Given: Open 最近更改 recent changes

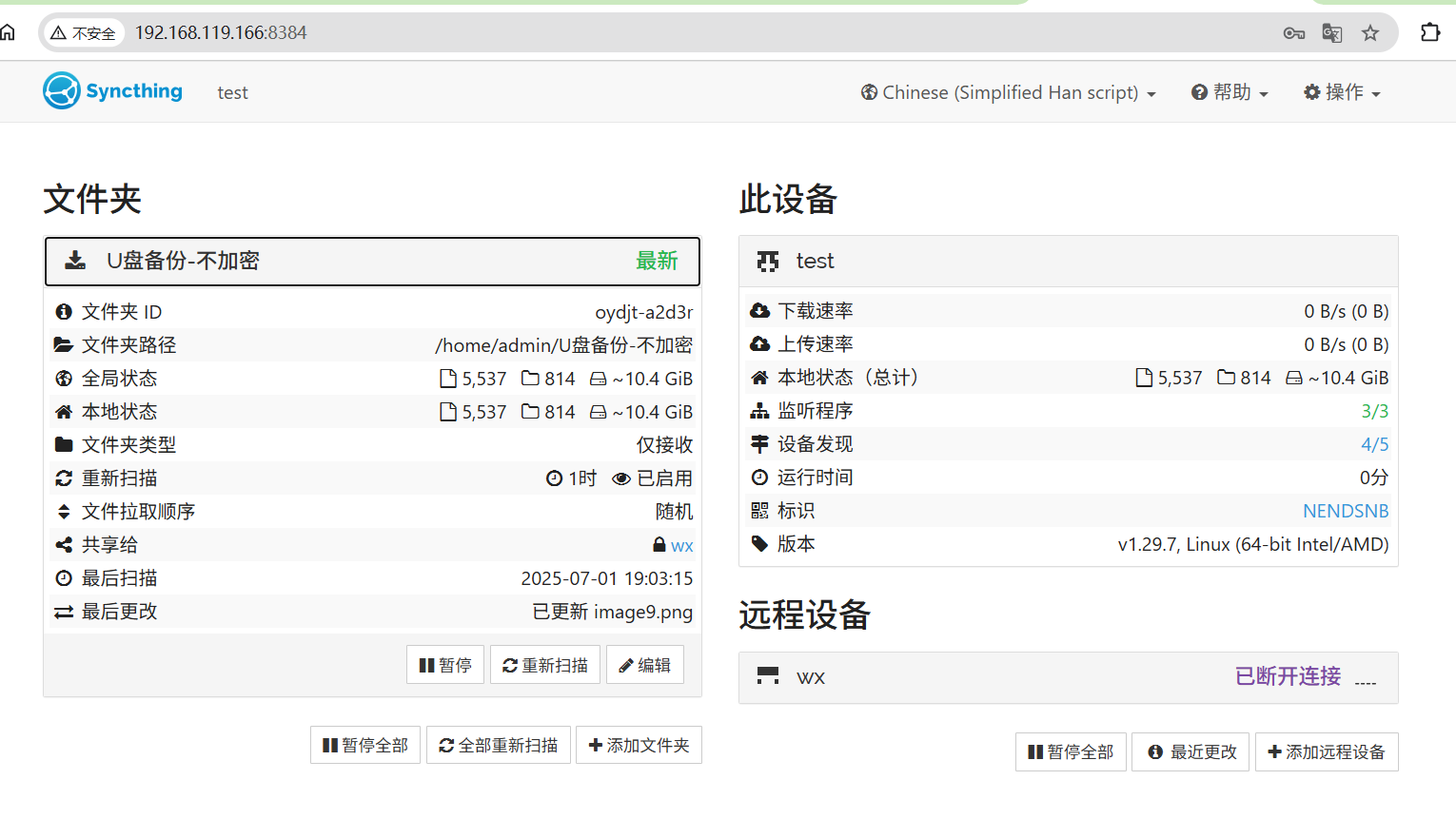Looking at the screenshot, I should pos(1190,751).
